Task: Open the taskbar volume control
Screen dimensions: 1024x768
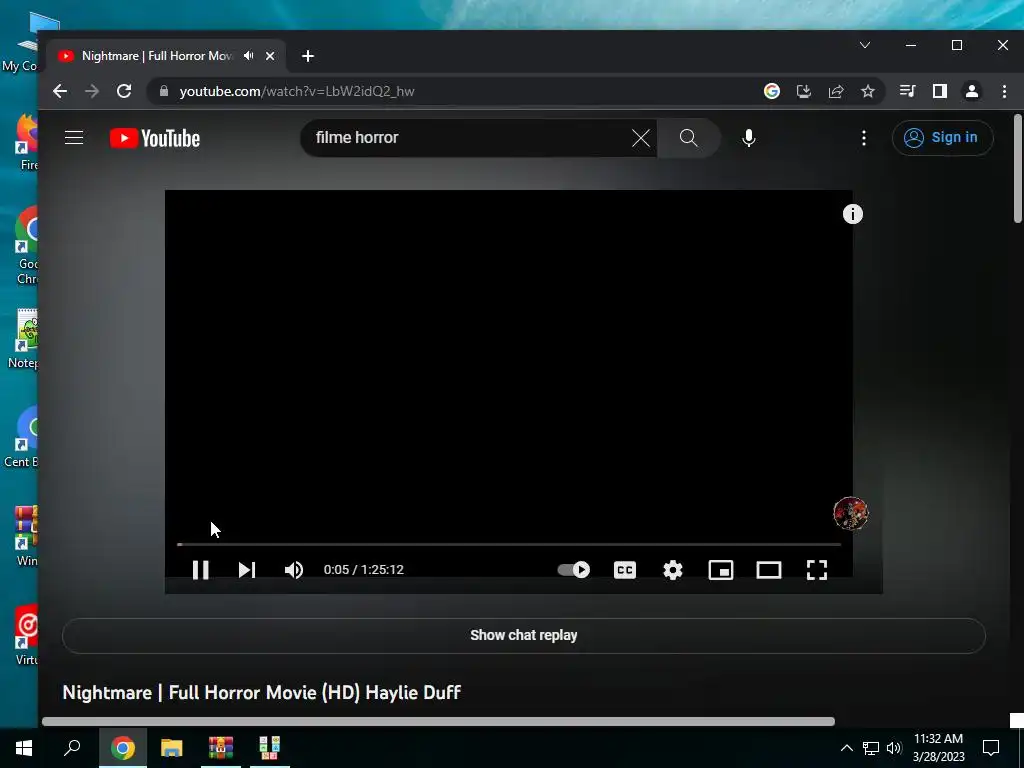Action: (894, 748)
